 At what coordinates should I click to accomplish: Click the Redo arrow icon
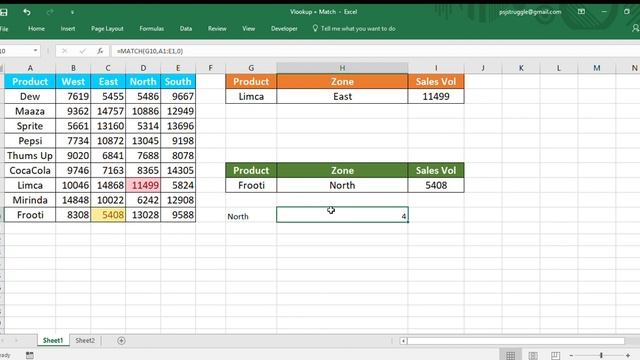pyautogui.click(x=49, y=12)
